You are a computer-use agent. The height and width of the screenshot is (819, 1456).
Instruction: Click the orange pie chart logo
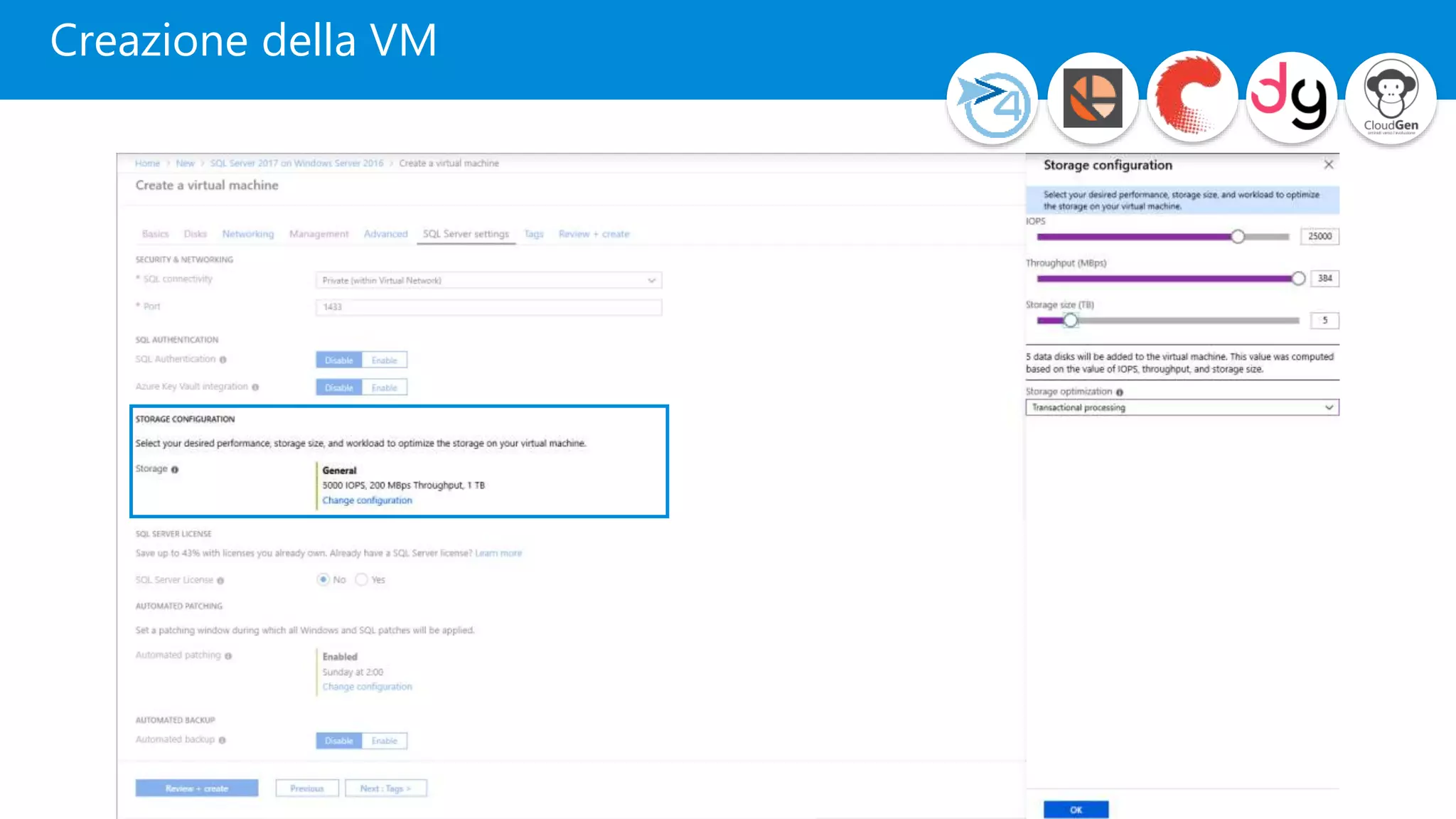pyautogui.click(x=1093, y=98)
